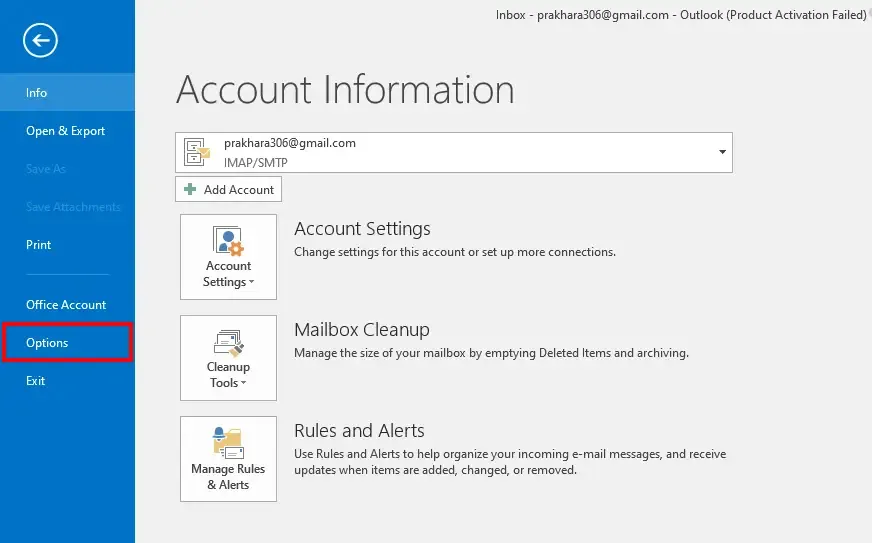Click 'Manage the size of your mailbox' description
Viewport: 872px width, 543px height.
(x=491, y=353)
